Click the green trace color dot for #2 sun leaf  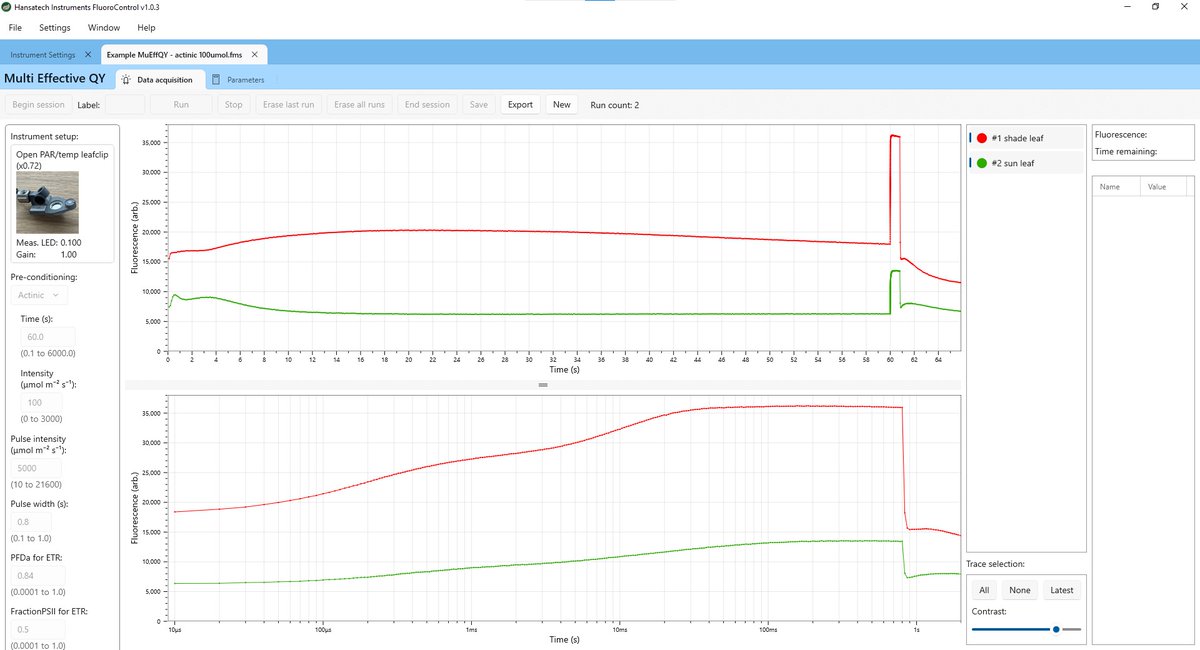[981, 162]
